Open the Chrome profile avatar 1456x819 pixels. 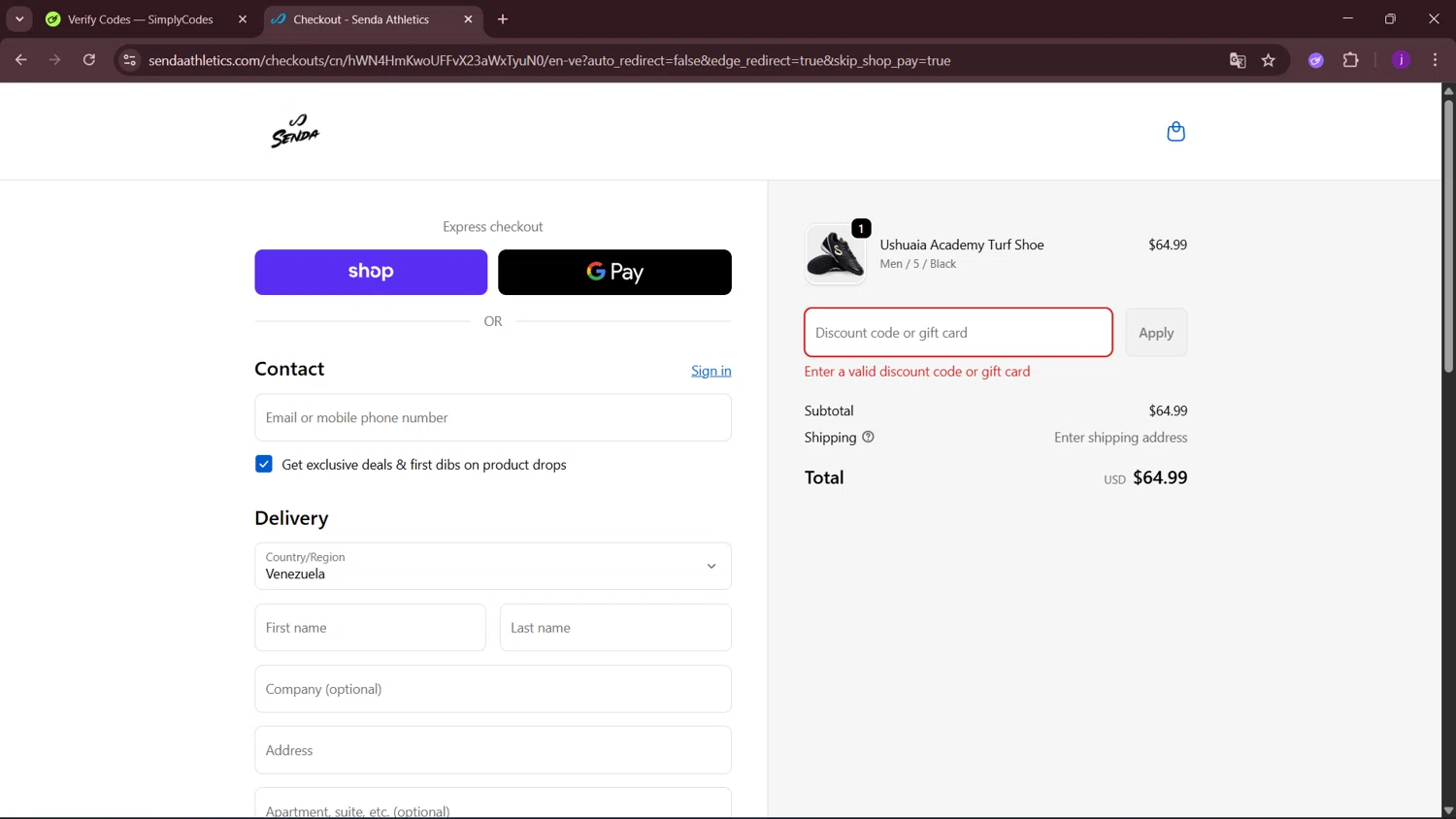coord(1401,60)
